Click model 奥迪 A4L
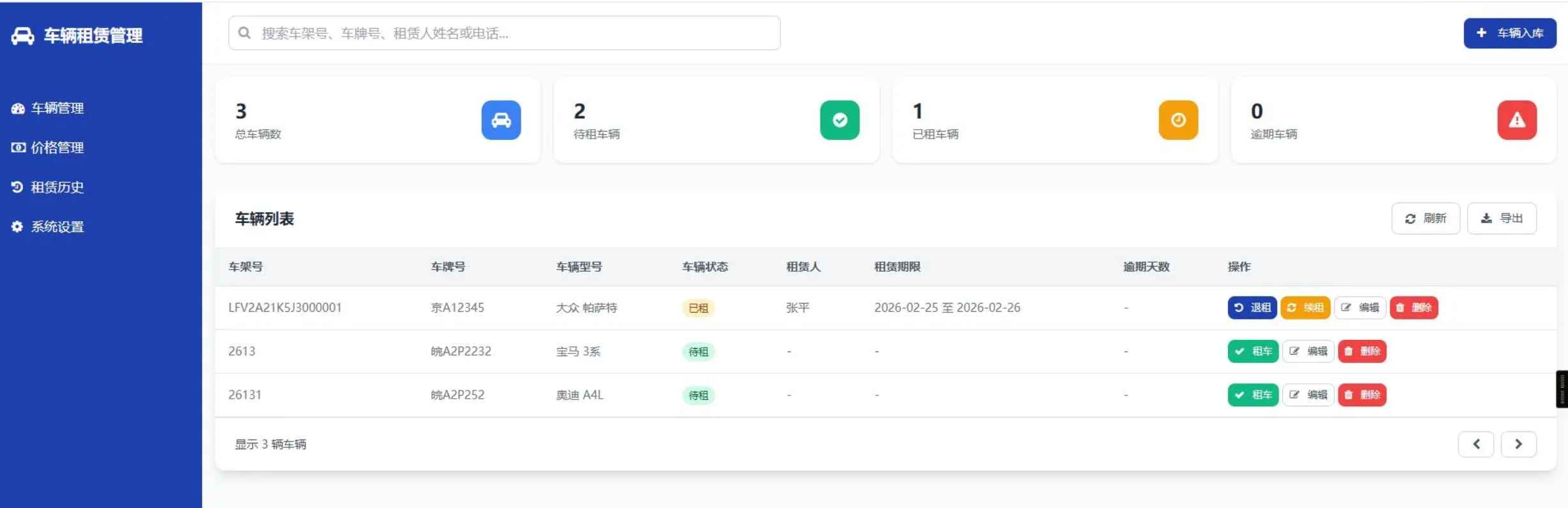1568x508 pixels. [580, 395]
